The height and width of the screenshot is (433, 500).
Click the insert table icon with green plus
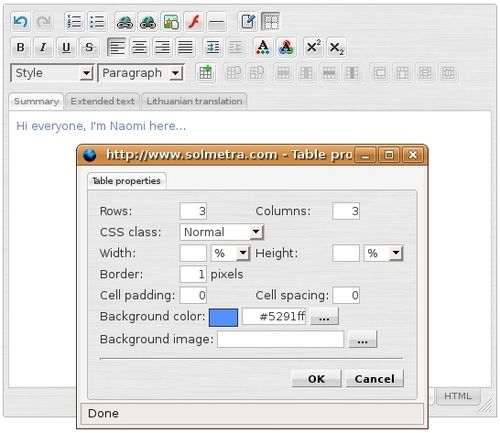pos(206,73)
